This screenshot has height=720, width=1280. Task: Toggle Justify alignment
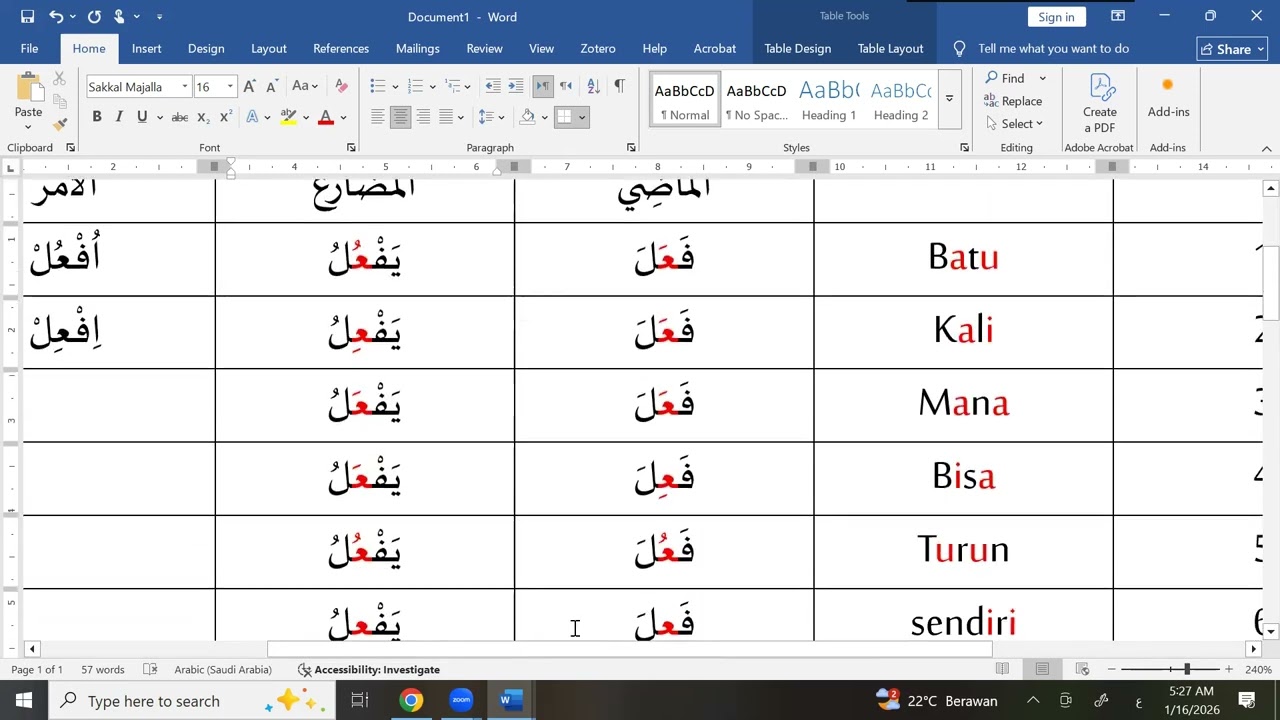(x=446, y=117)
